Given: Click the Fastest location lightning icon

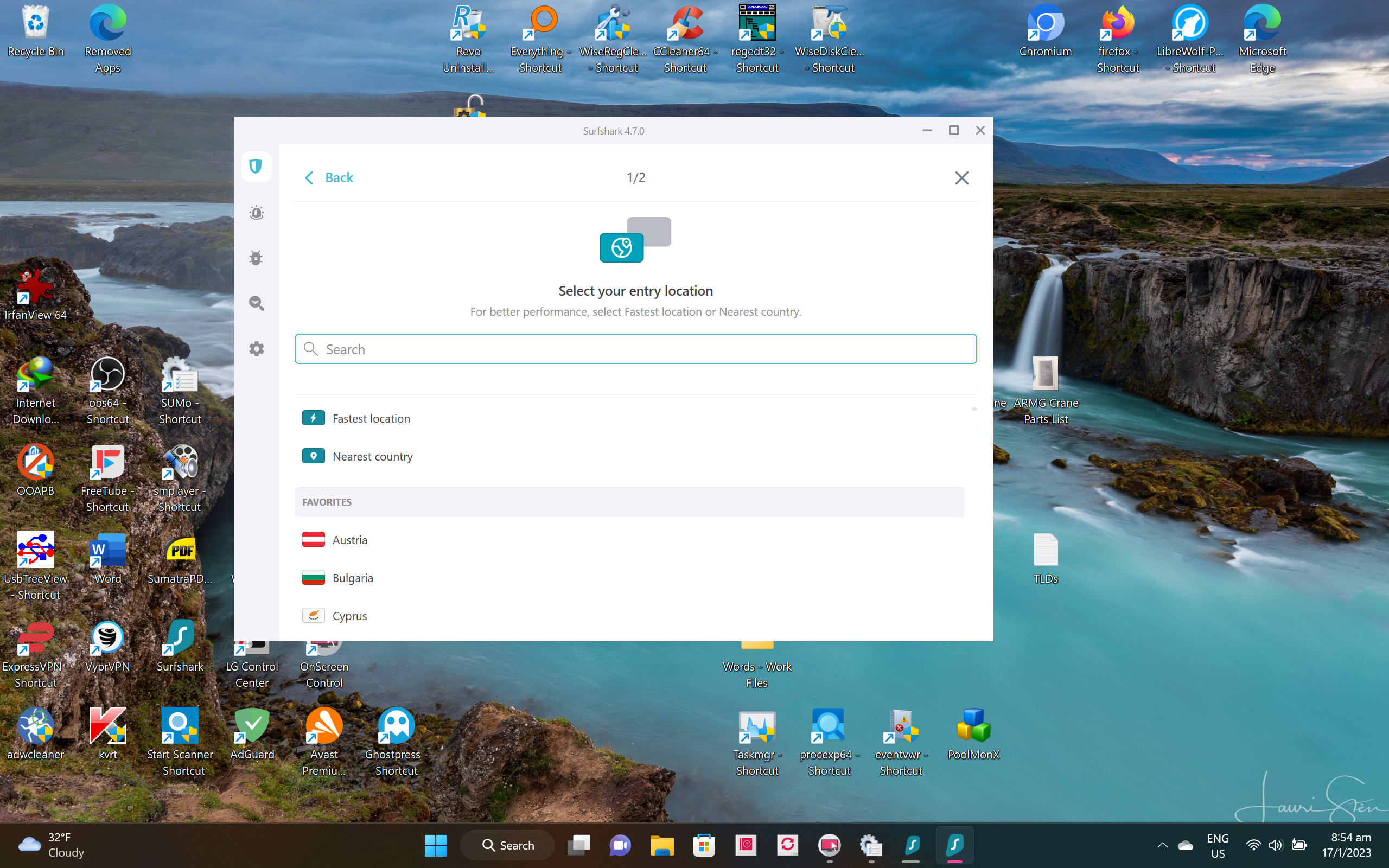Looking at the screenshot, I should 313,418.
